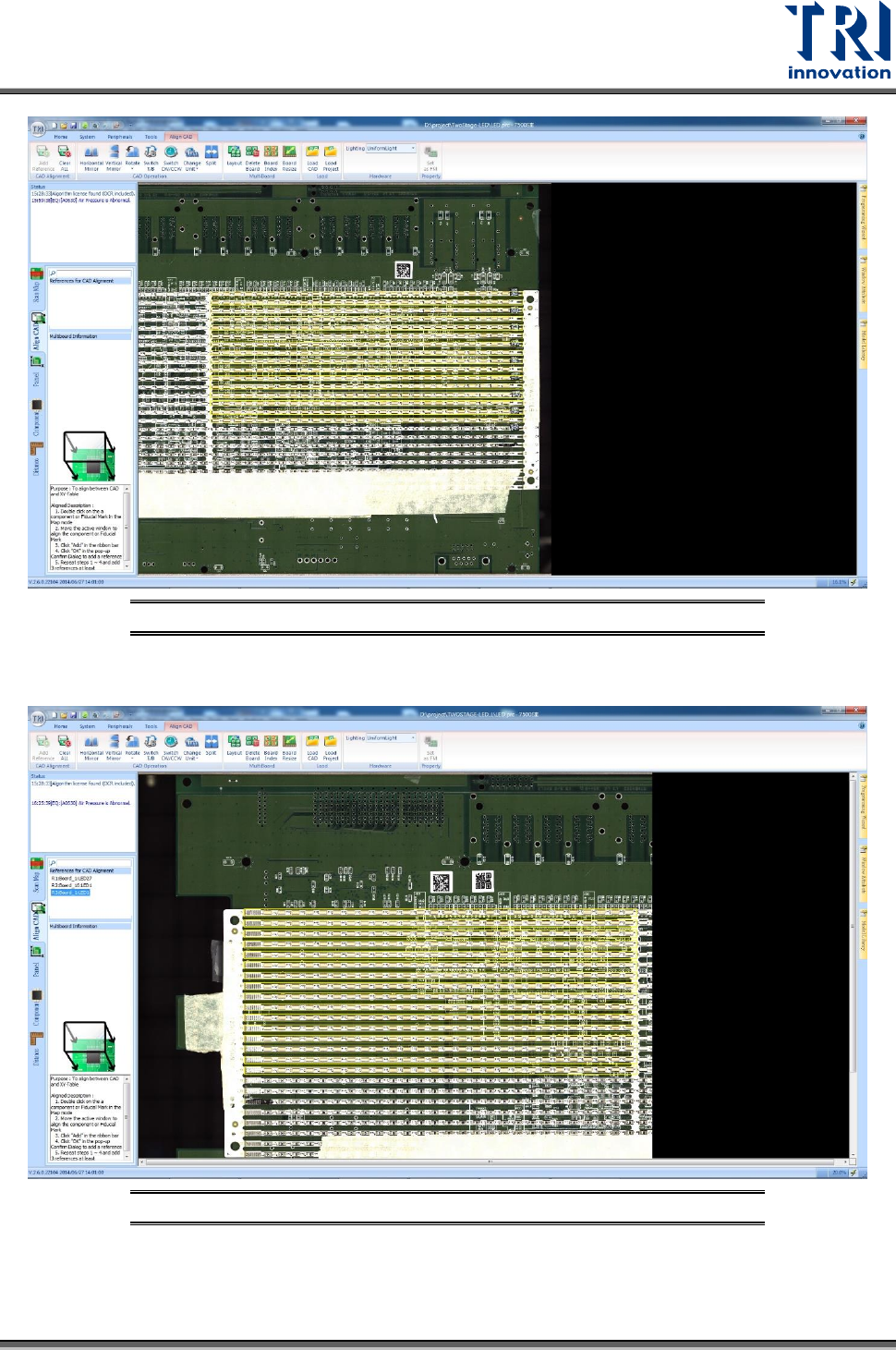The height and width of the screenshot is (1350, 896).
Task: Open the Change Unit dropdown in the upper window
Action: (191, 157)
